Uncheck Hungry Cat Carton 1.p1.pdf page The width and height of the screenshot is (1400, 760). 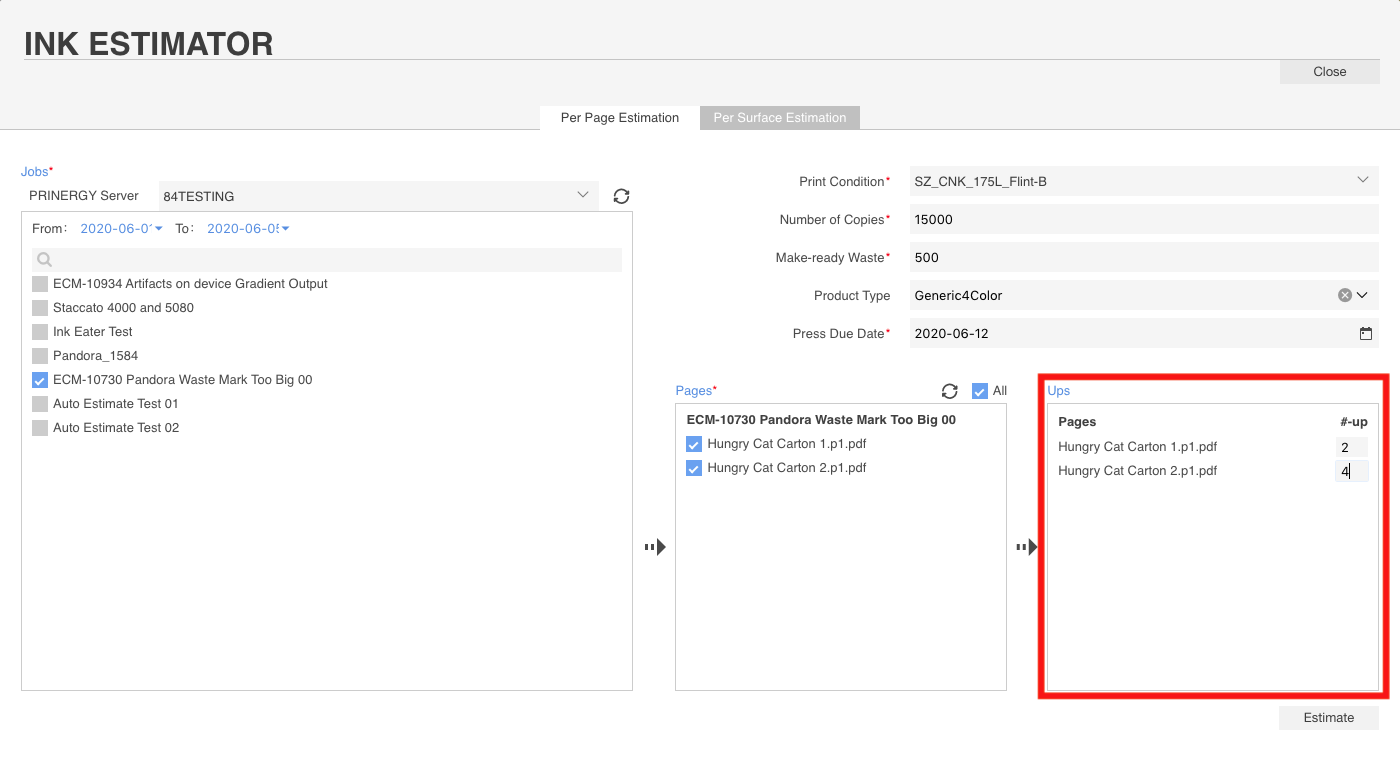tap(694, 444)
